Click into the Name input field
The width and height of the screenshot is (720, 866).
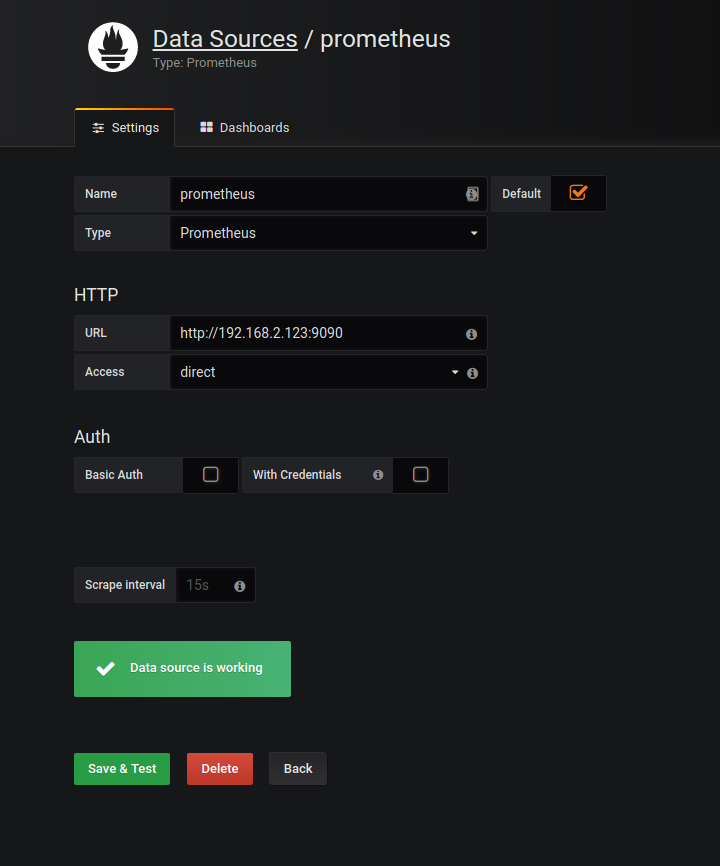pos(329,194)
